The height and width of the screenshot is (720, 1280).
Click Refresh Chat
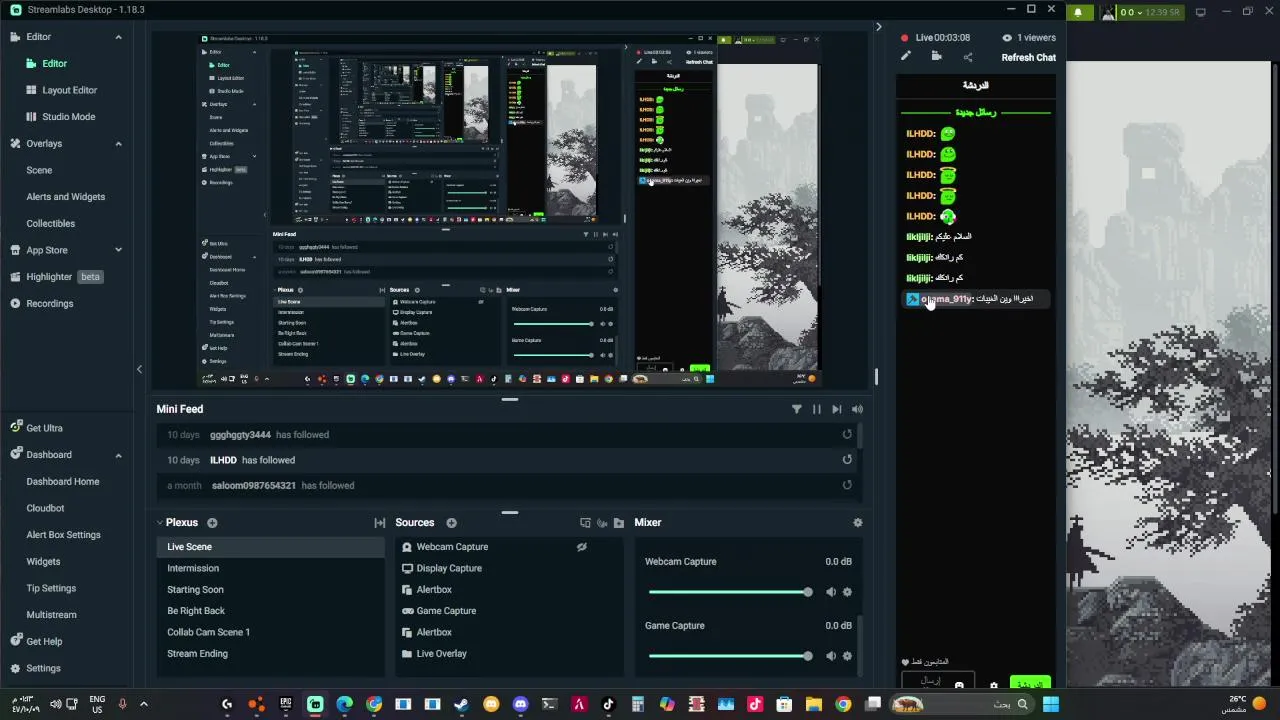tap(1028, 58)
